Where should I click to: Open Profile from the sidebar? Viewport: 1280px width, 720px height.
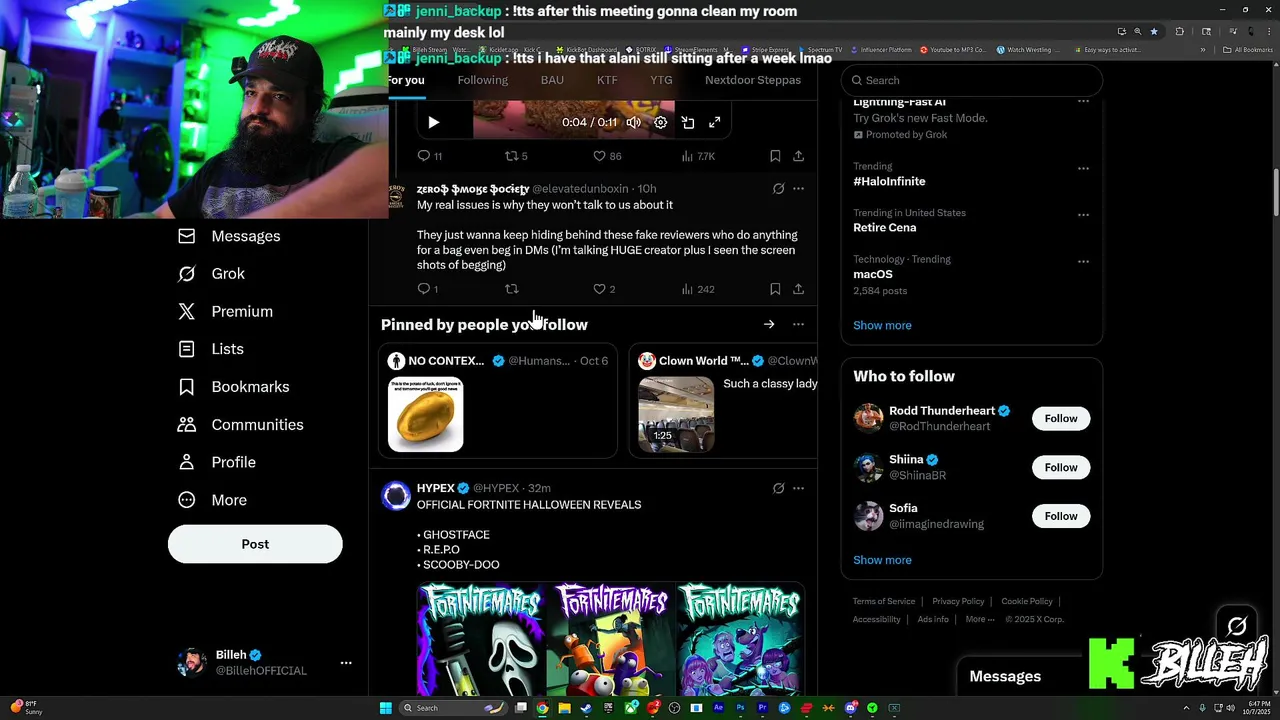click(217, 462)
